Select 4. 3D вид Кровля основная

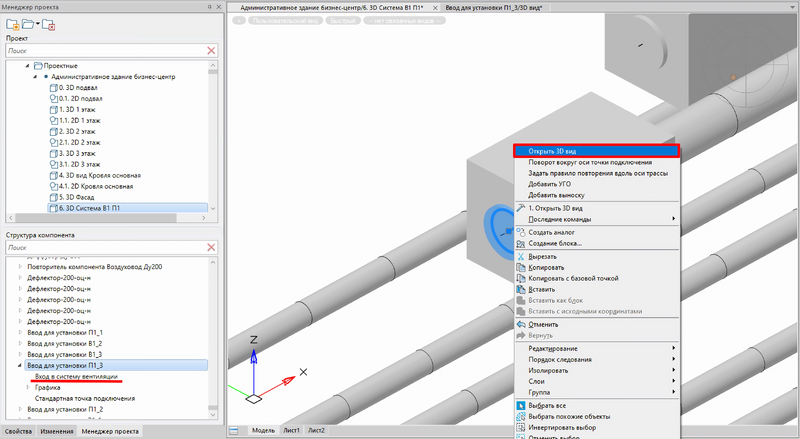point(95,176)
